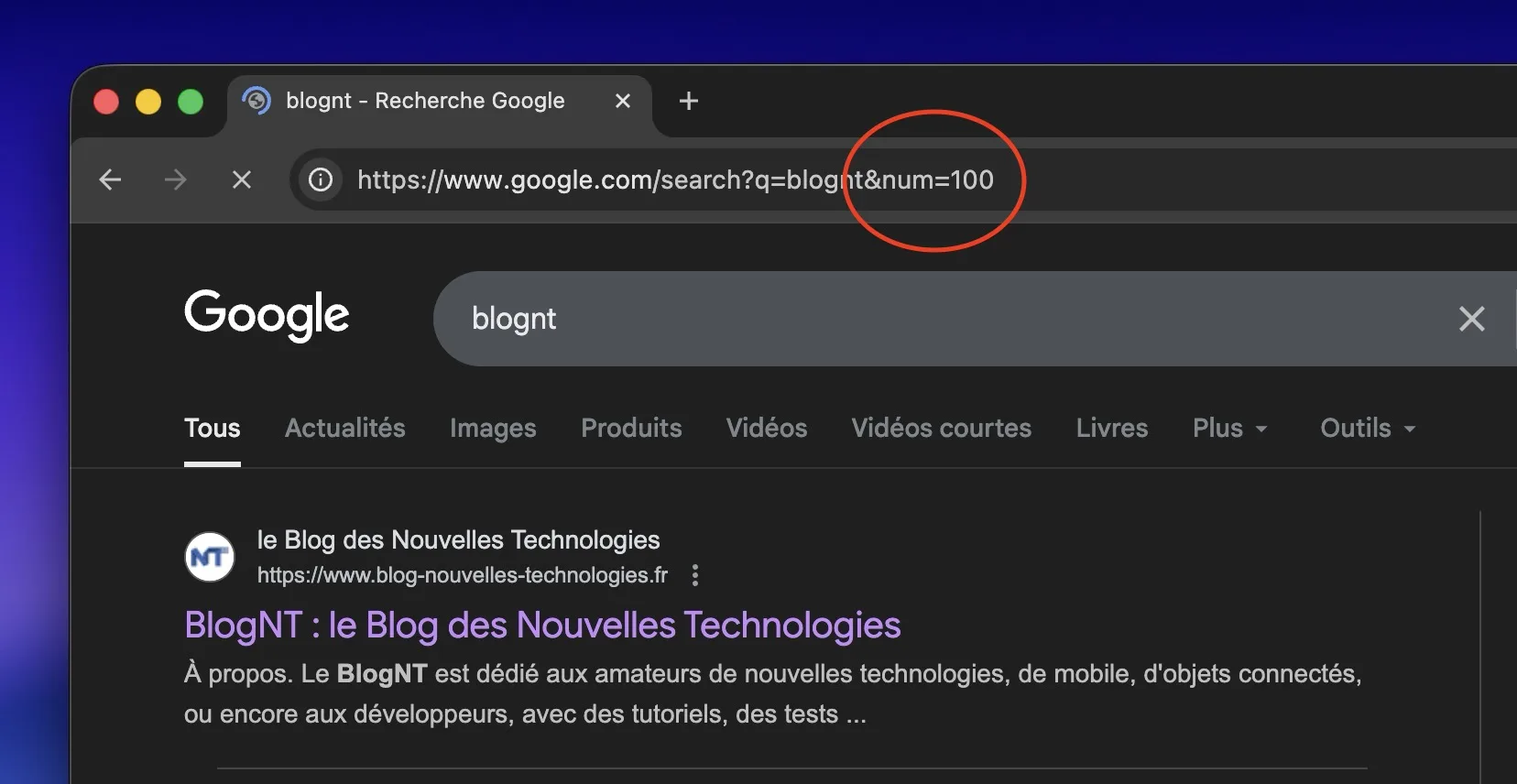Open the three-dot menu beside the result URL
The image size is (1517, 784).
(695, 575)
